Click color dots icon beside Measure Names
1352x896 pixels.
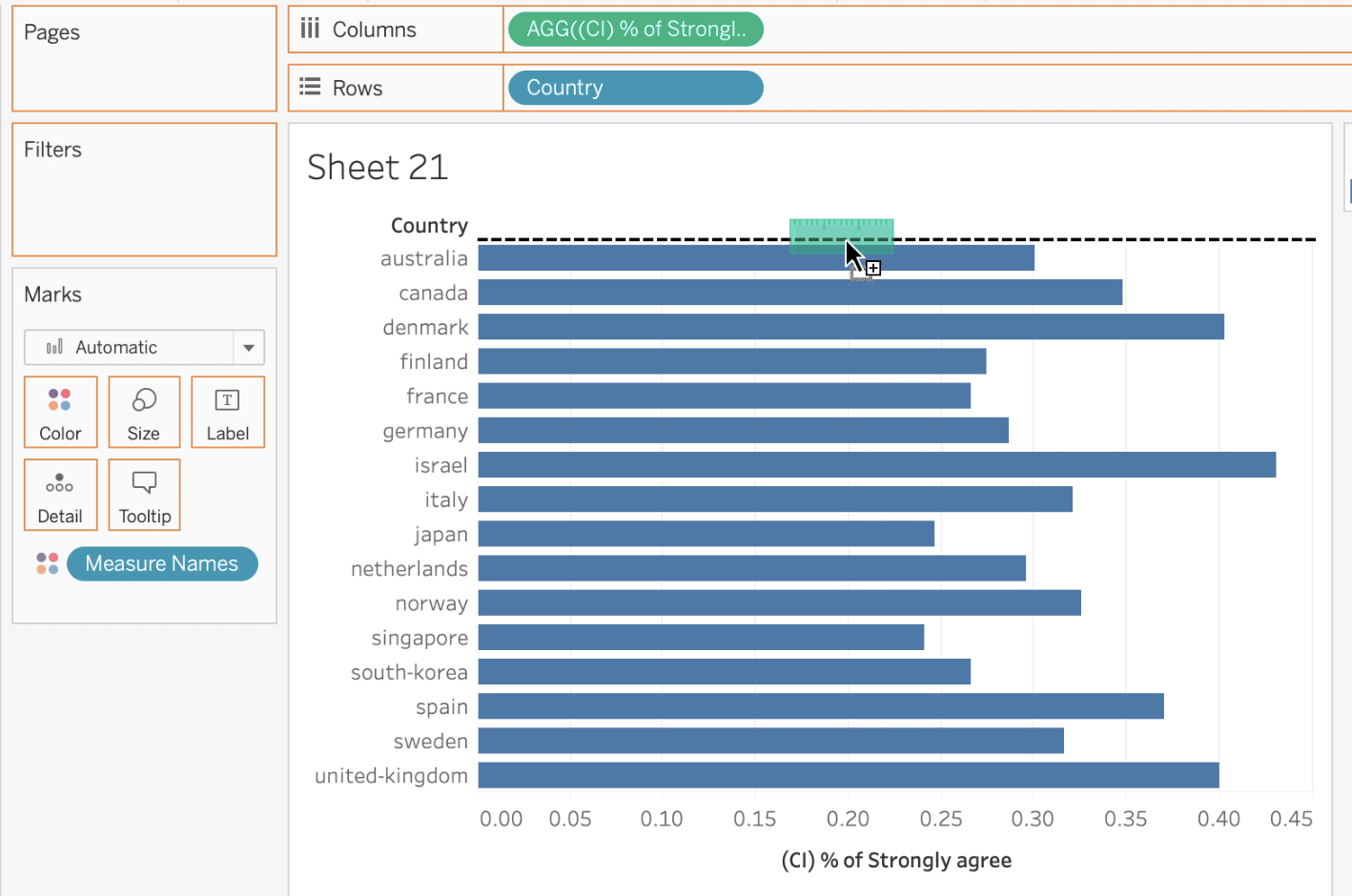[x=47, y=563]
